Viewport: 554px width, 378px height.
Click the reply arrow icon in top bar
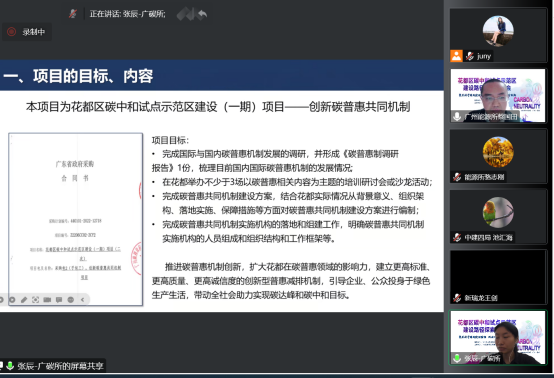coord(202,14)
